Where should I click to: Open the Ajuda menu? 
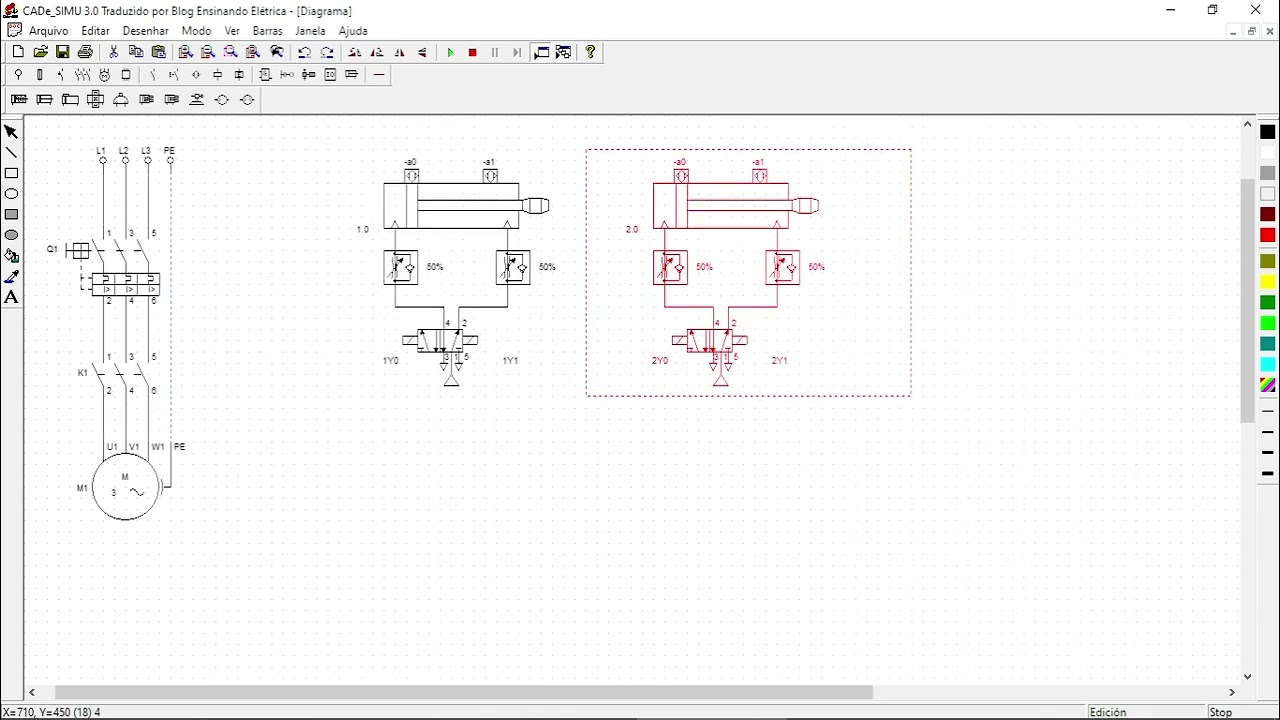(353, 31)
